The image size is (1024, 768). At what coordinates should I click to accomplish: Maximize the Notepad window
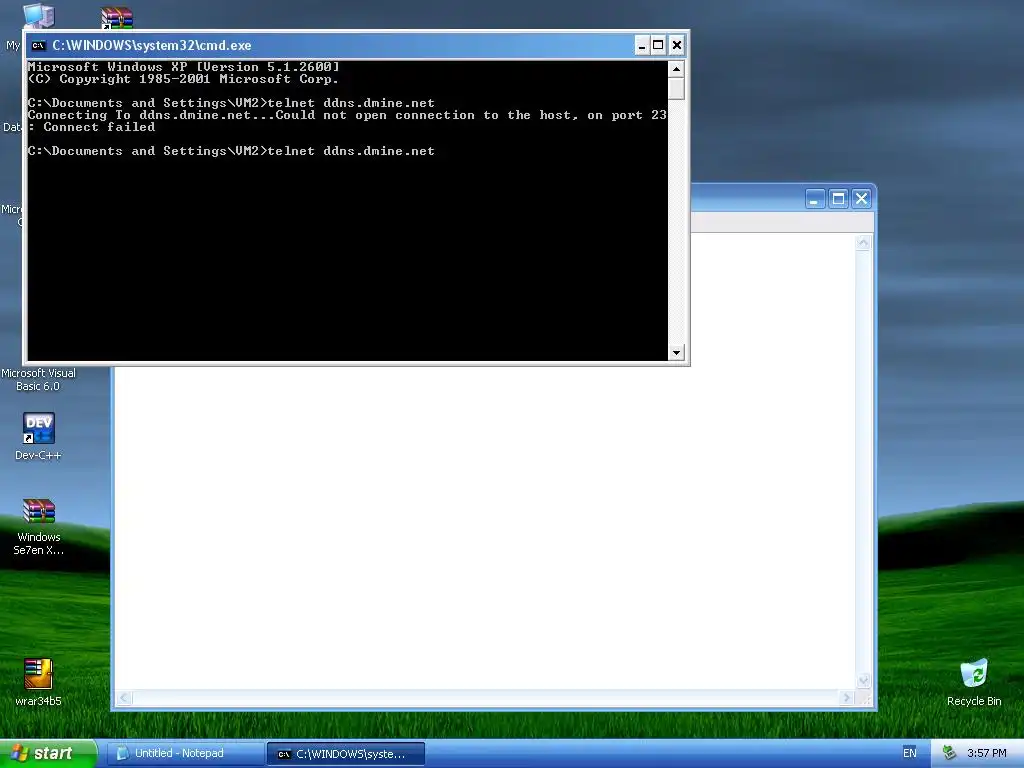(x=839, y=199)
